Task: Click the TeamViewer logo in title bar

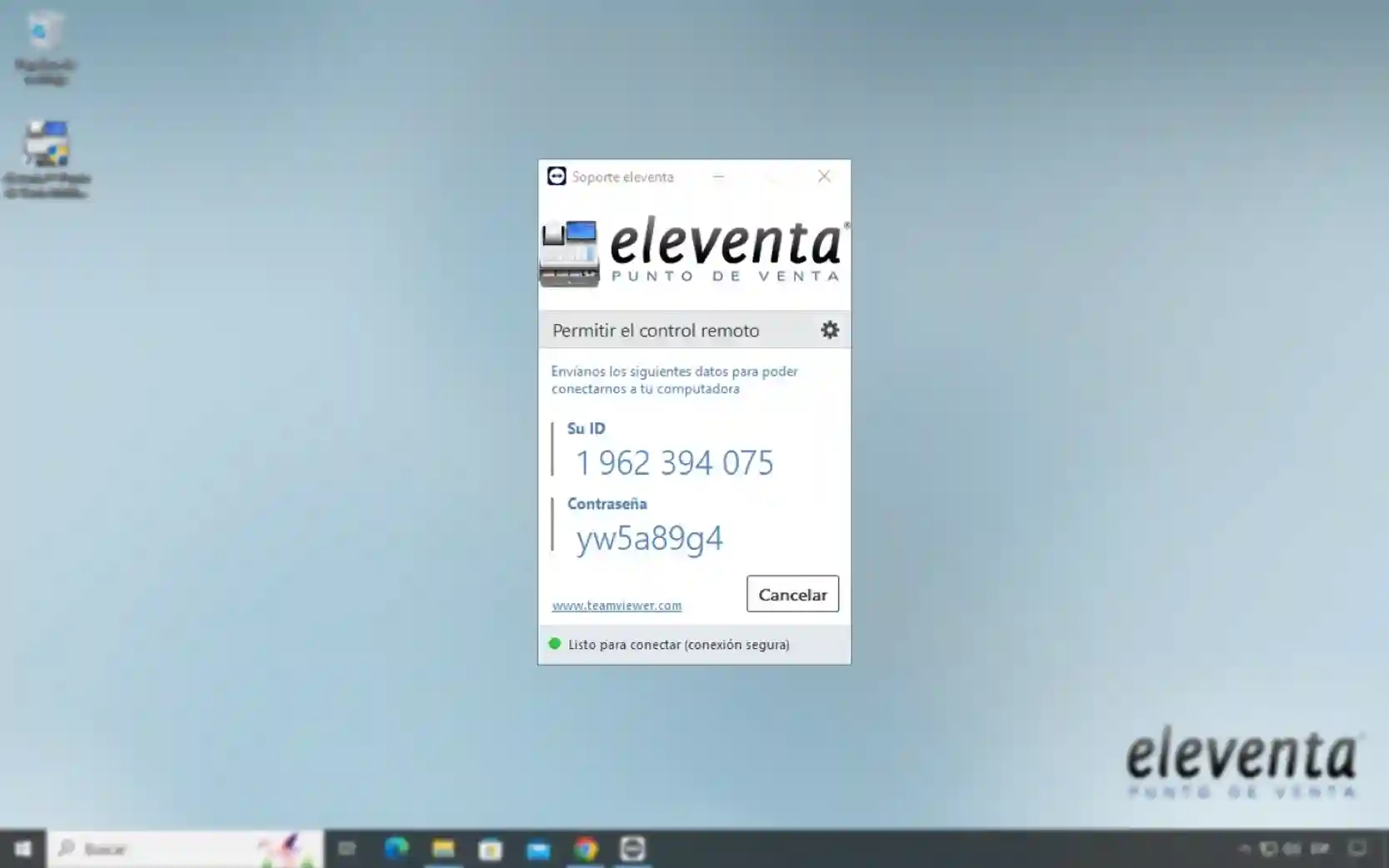Action: coord(557,177)
